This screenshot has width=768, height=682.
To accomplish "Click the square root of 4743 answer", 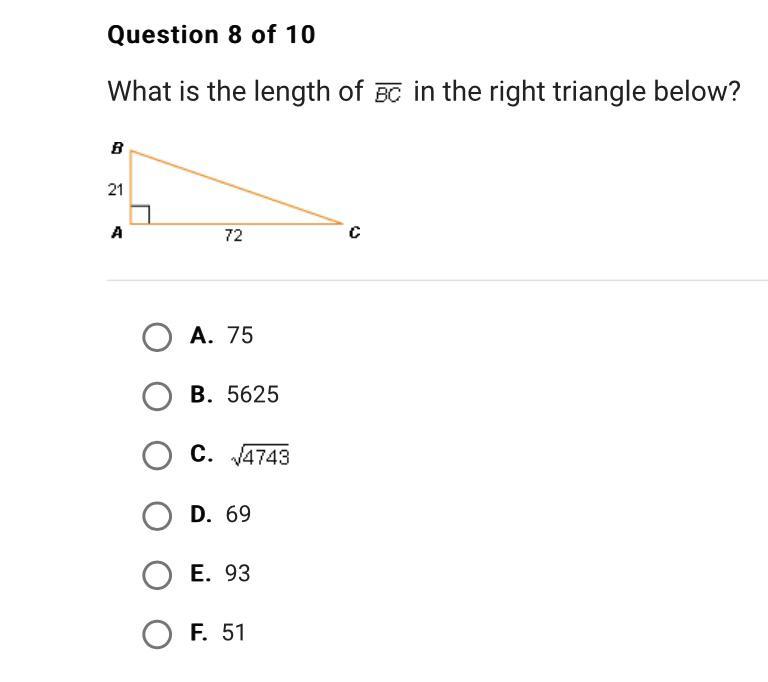I will pyautogui.click(x=260, y=456).
